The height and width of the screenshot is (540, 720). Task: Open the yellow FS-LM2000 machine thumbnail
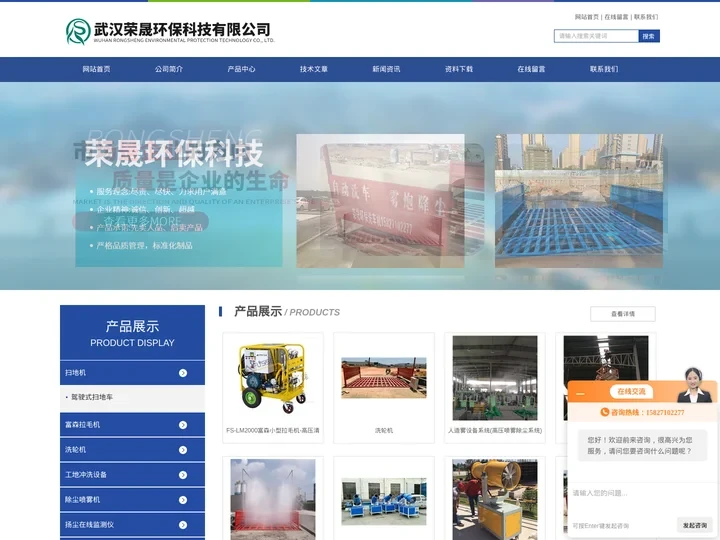(273, 378)
